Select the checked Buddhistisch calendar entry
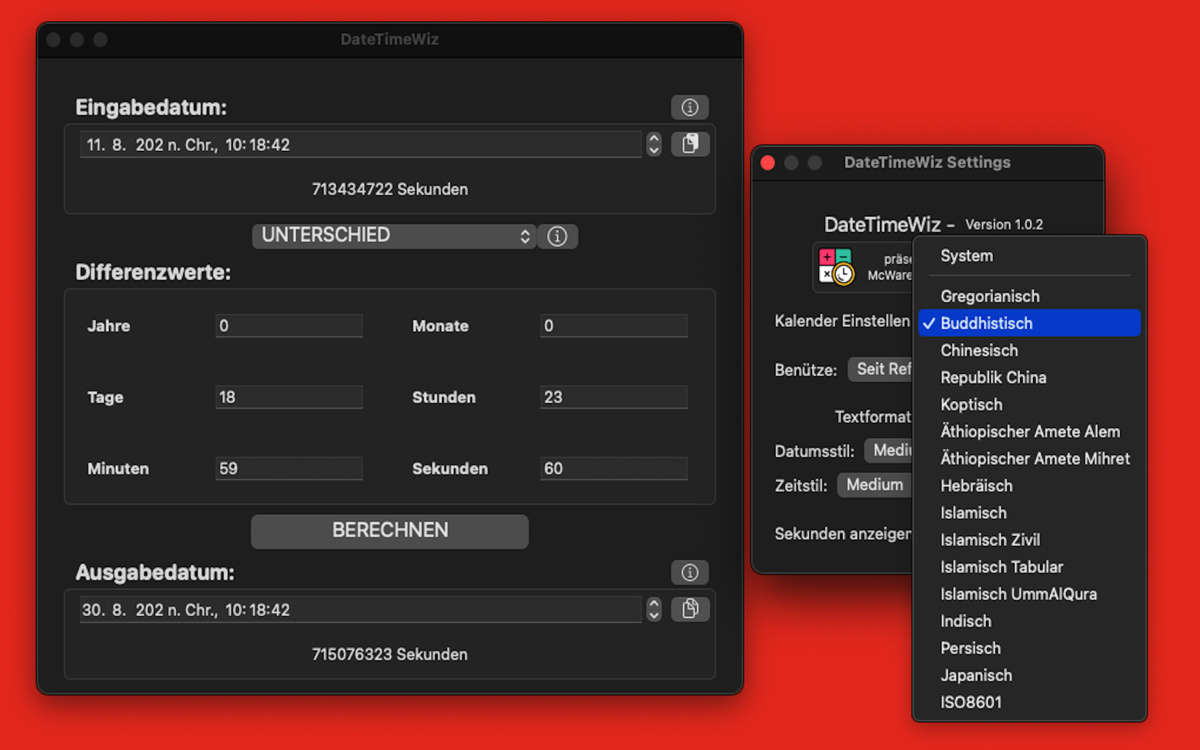This screenshot has height=750, width=1200. point(1029,323)
